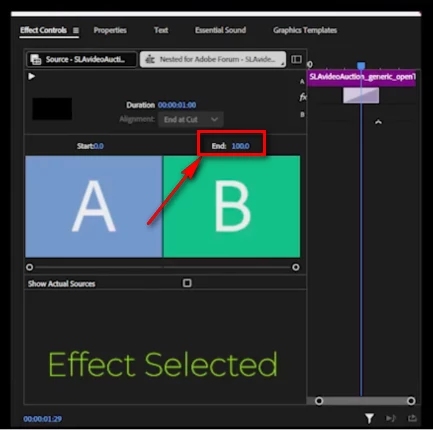Screen dimensions: 433x430
Task: Click the small upward caret below transition block
Action: pos(378,122)
